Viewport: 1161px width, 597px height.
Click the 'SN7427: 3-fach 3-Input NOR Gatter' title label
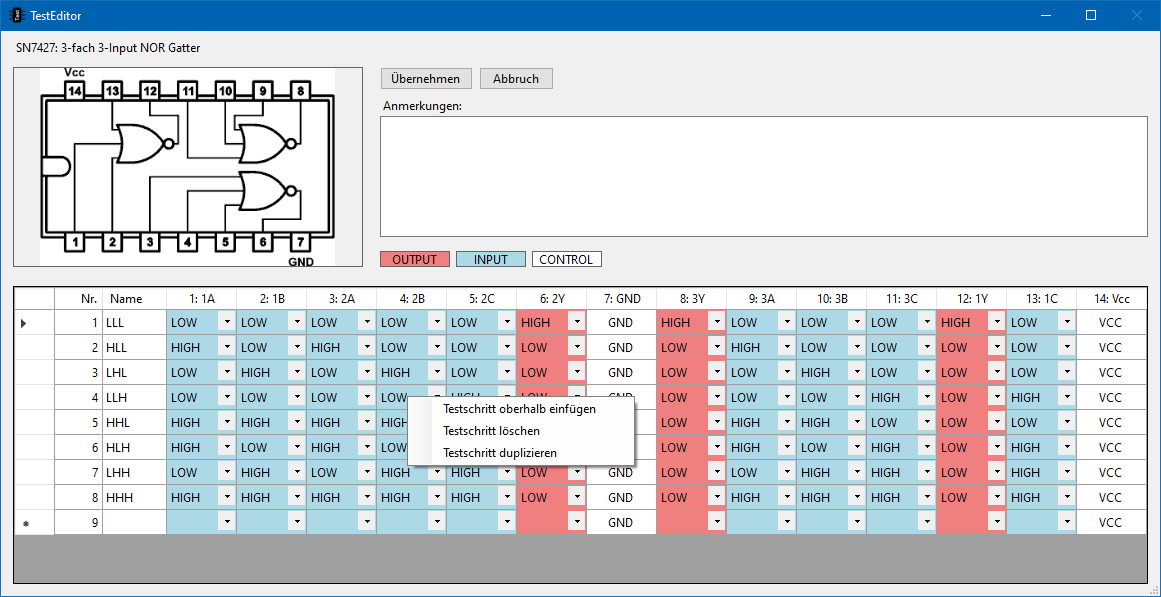(x=109, y=48)
